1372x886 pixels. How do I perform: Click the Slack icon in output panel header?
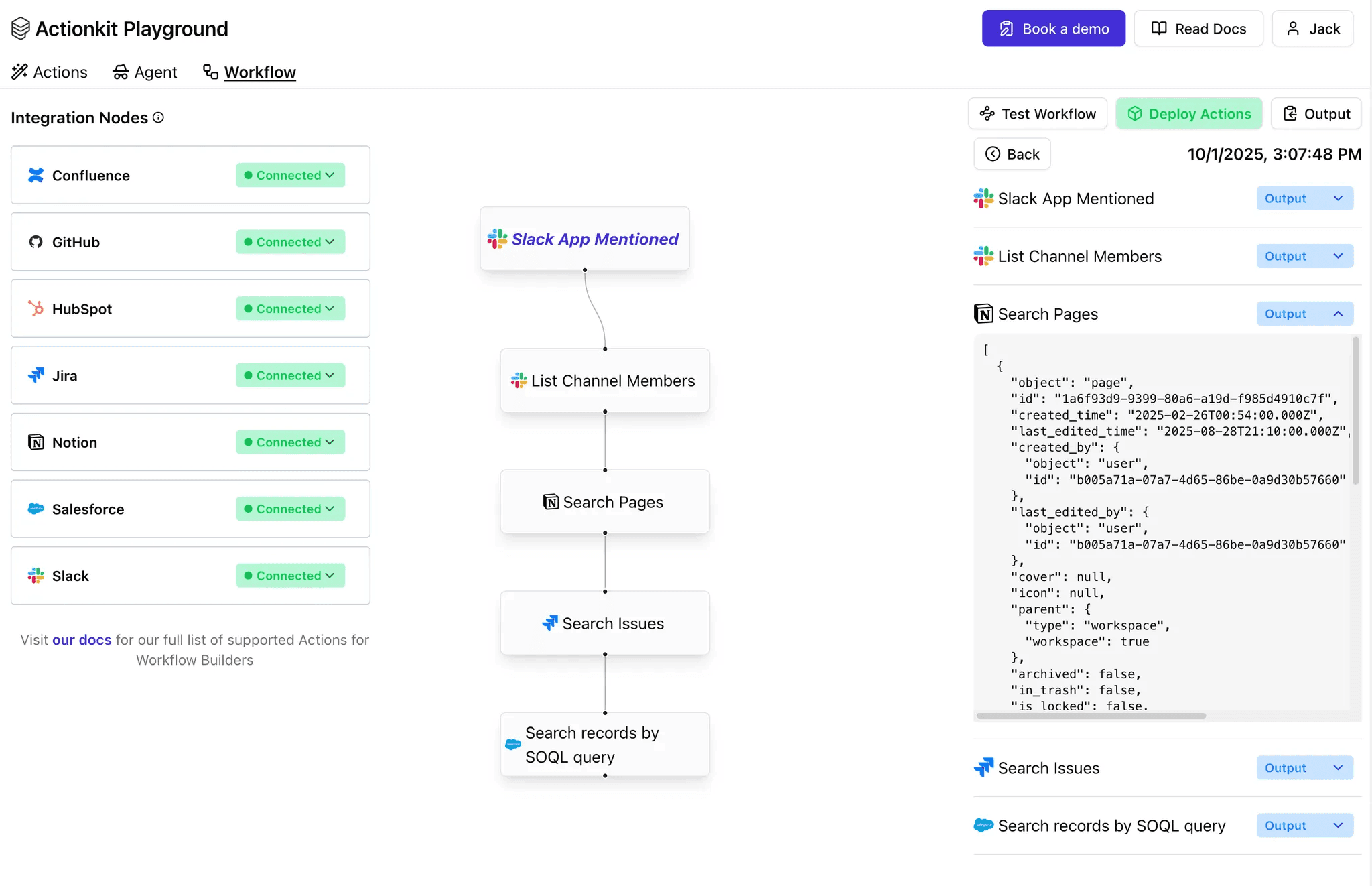click(x=983, y=198)
